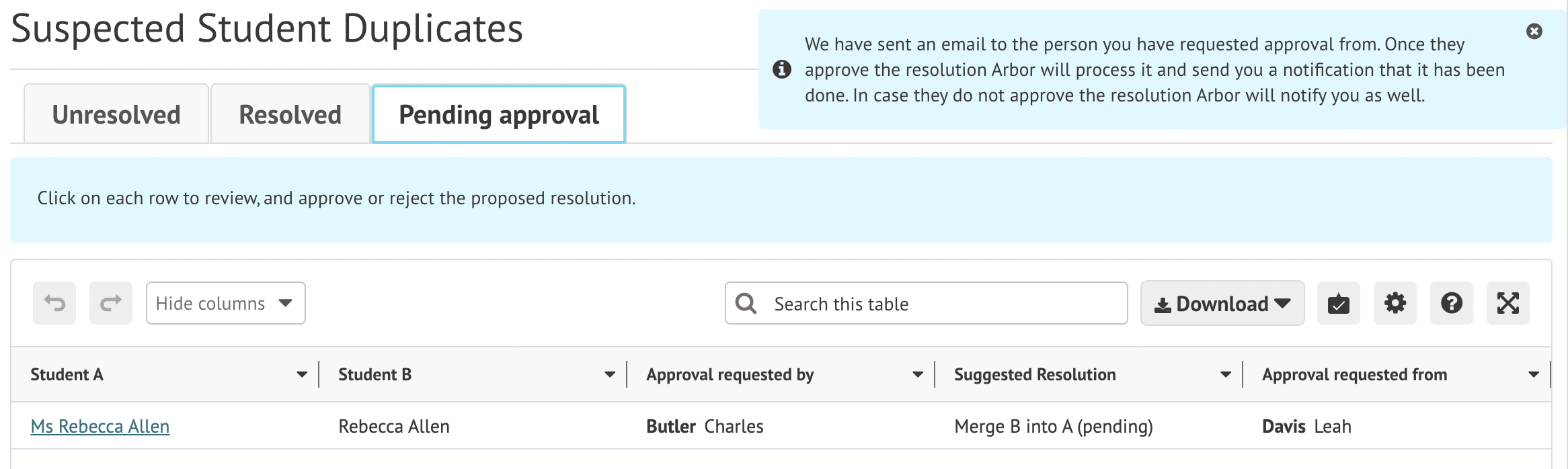
Task: Expand table to fullscreen icon
Action: click(x=1507, y=304)
